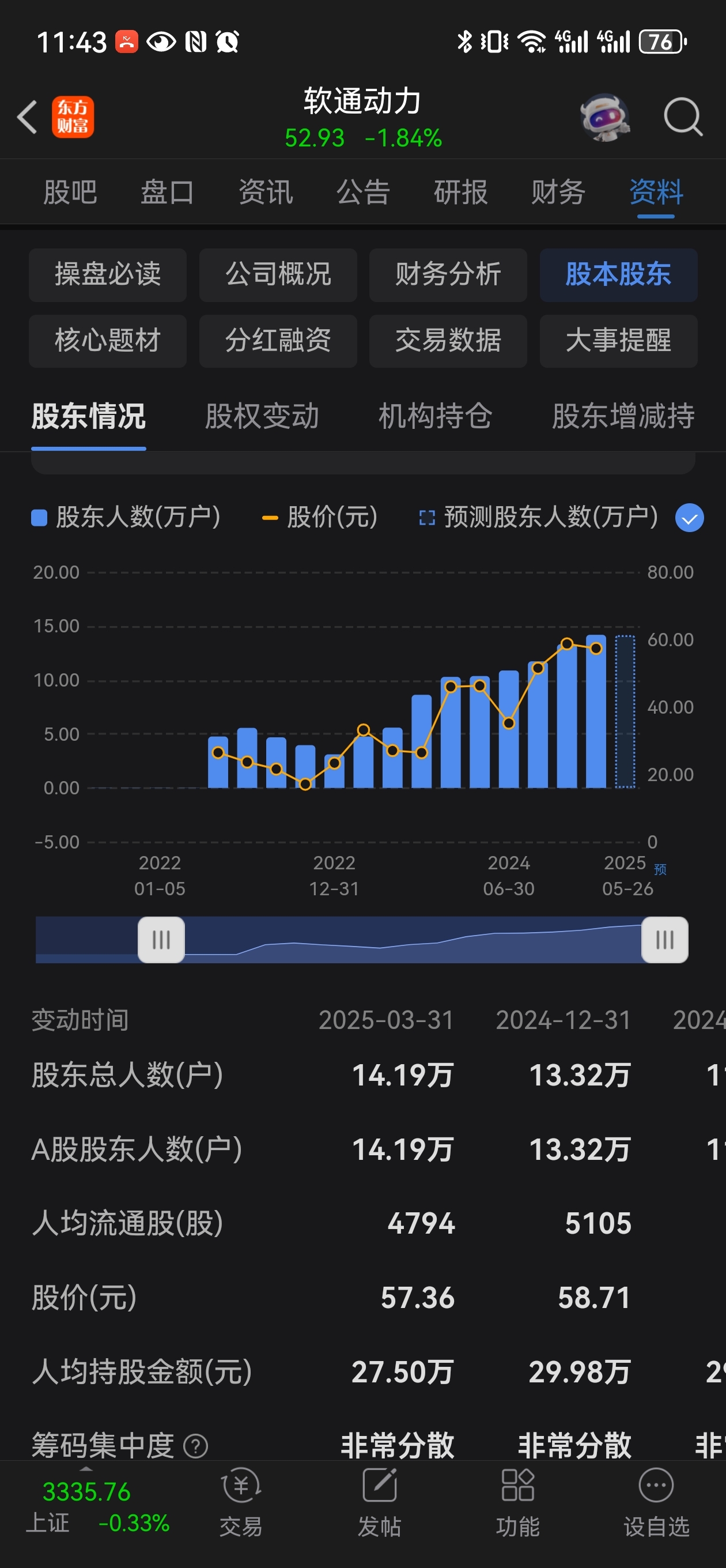The height and width of the screenshot is (1568, 726).
Task: Open the robot assistant avatar
Action: click(x=604, y=117)
